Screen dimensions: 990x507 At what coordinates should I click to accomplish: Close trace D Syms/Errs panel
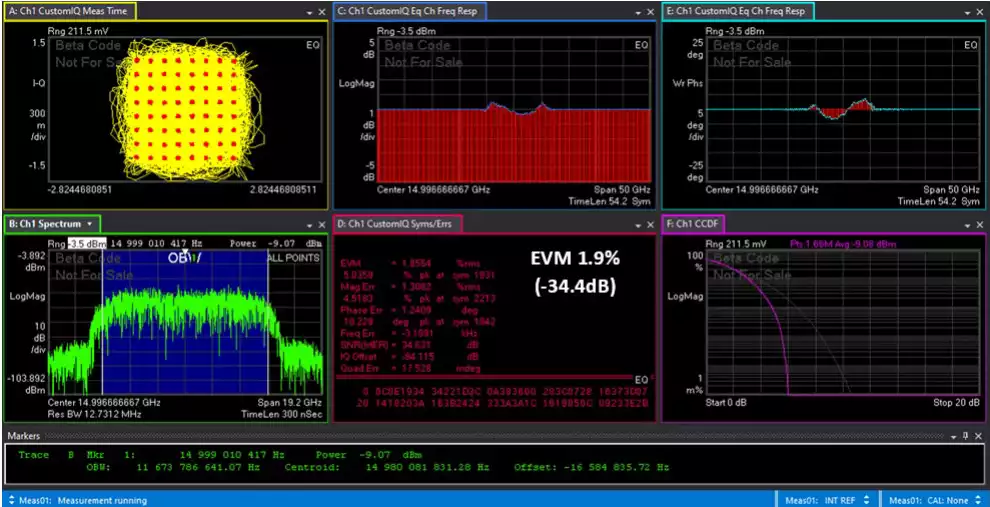point(650,225)
